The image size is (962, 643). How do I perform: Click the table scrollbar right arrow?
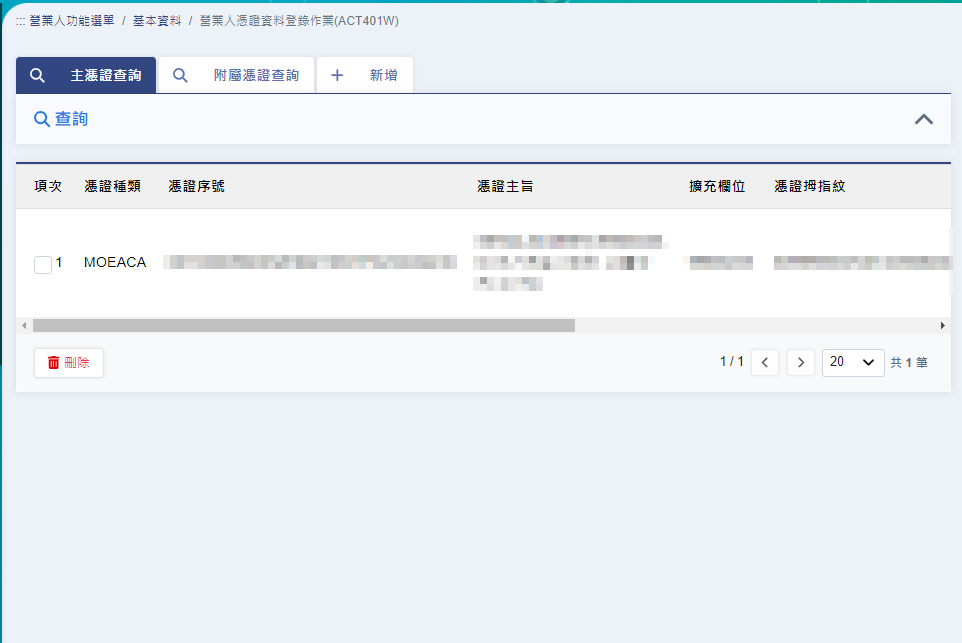[x=943, y=325]
